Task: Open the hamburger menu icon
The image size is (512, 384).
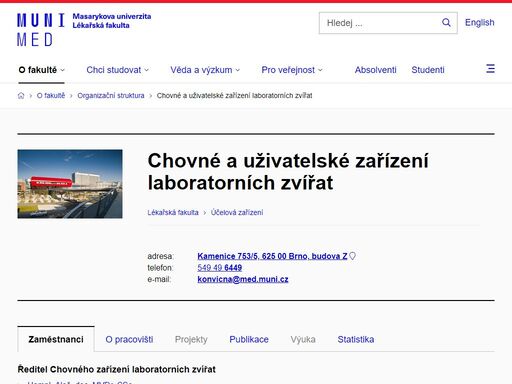Action: coord(490,69)
